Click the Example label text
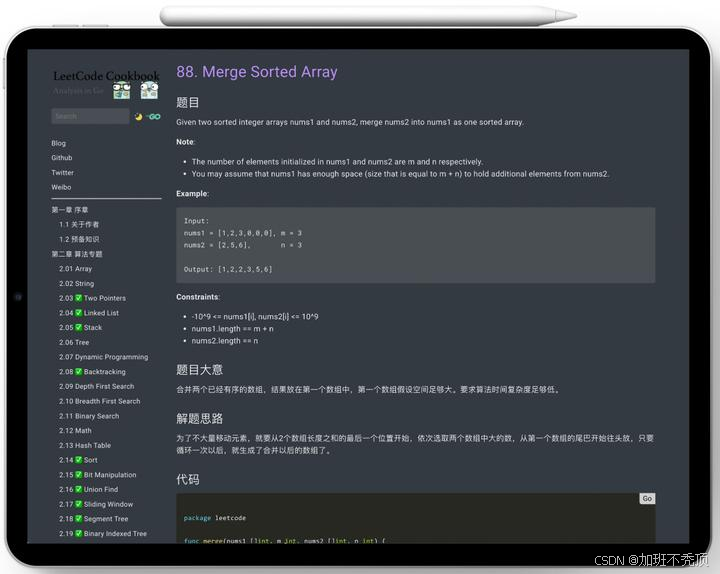This screenshot has width=720, height=574. (192, 194)
